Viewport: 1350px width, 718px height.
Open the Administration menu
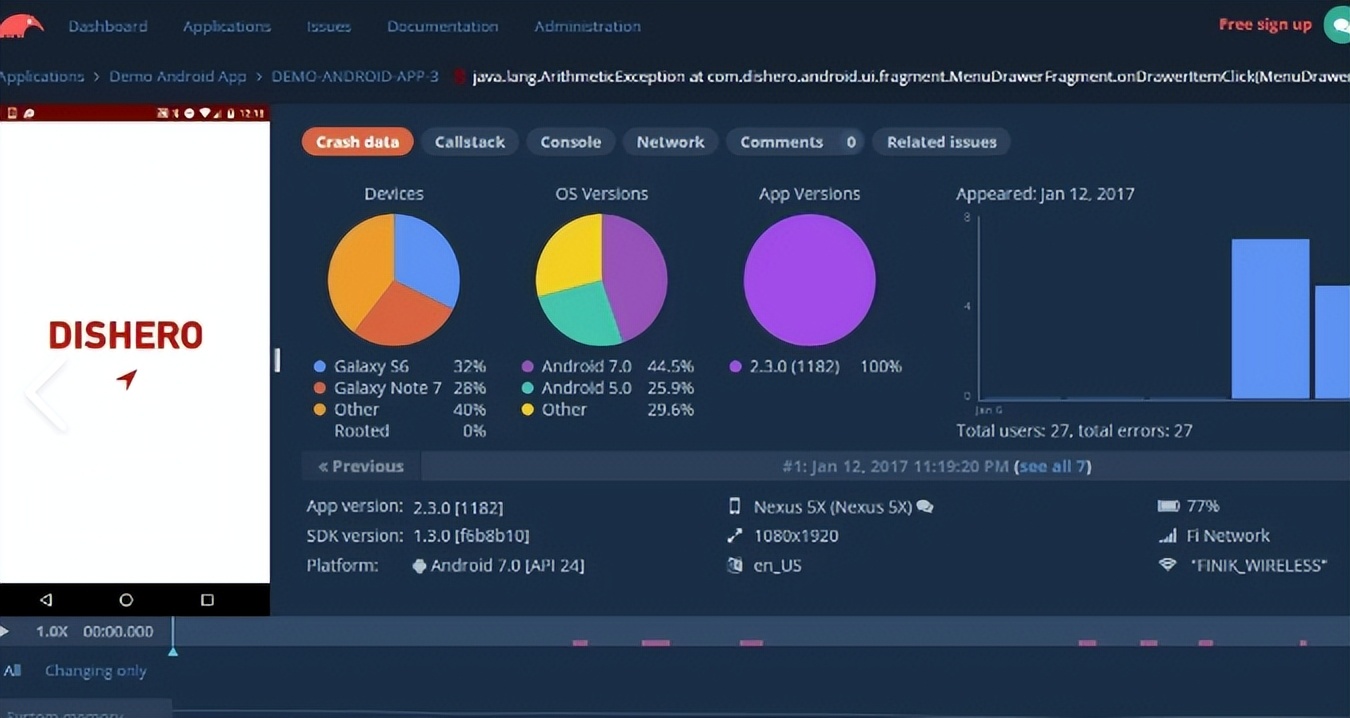588,27
